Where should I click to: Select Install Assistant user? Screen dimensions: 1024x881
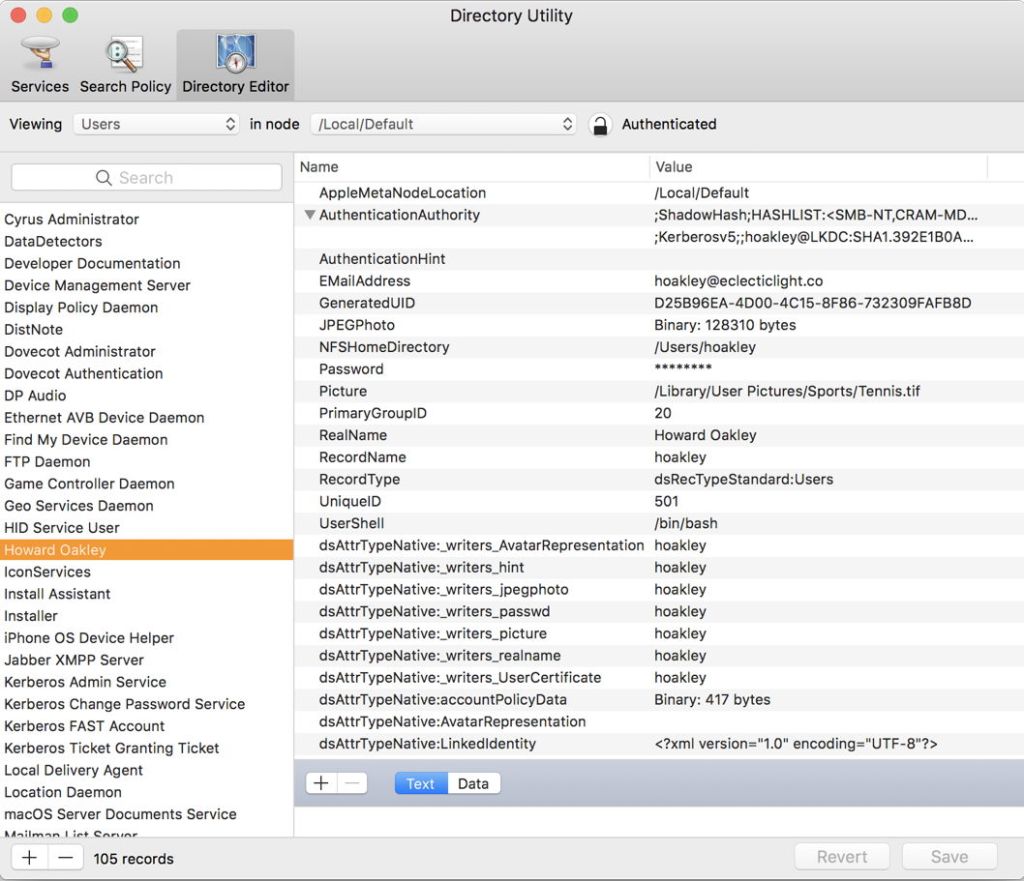(x=146, y=594)
